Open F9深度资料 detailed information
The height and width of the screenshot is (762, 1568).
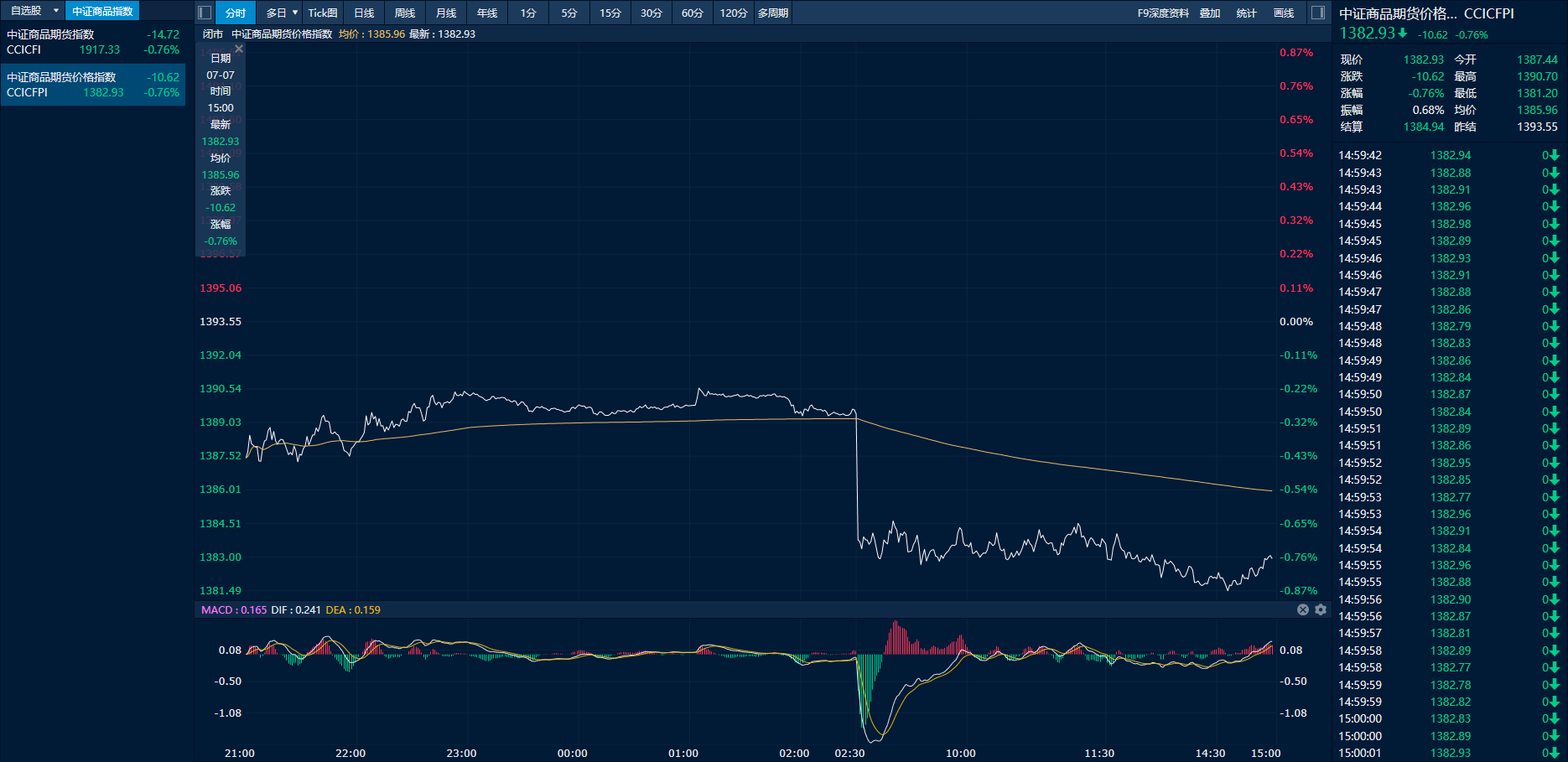(x=1163, y=13)
